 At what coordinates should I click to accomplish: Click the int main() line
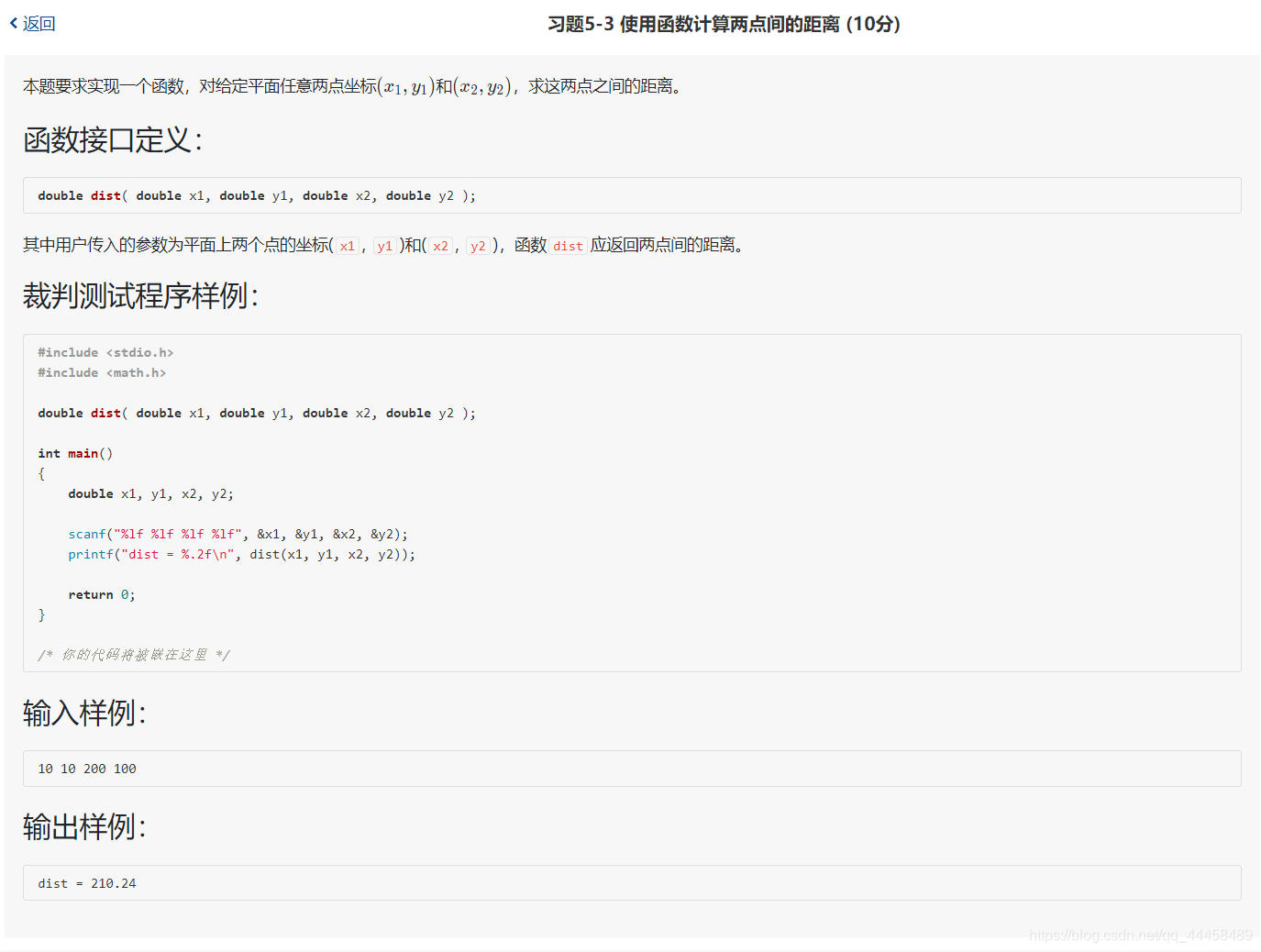(x=75, y=453)
